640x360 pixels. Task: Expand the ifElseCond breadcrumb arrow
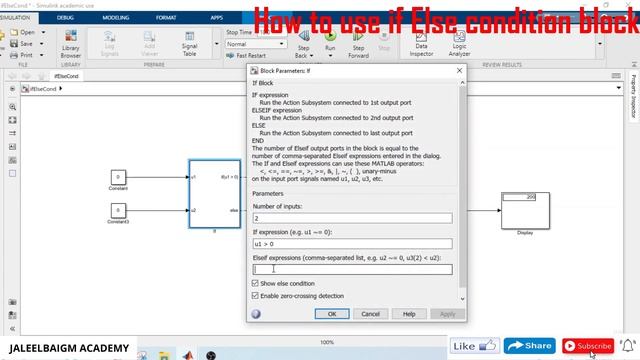[x=61, y=89]
